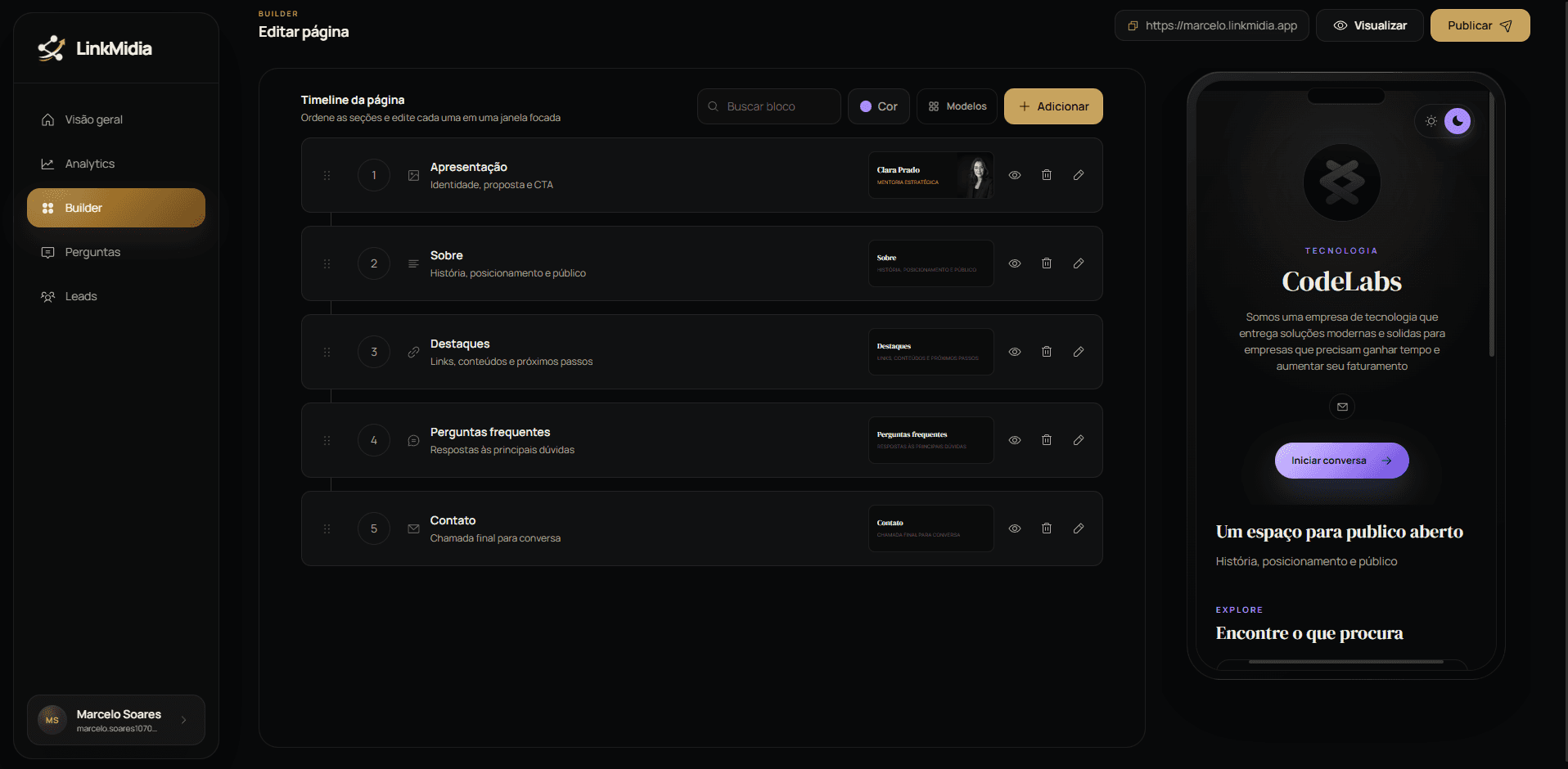Screen dimensions: 1568x769
Task: Click the drag handle of Sobre row
Action: tap(327, 263)
